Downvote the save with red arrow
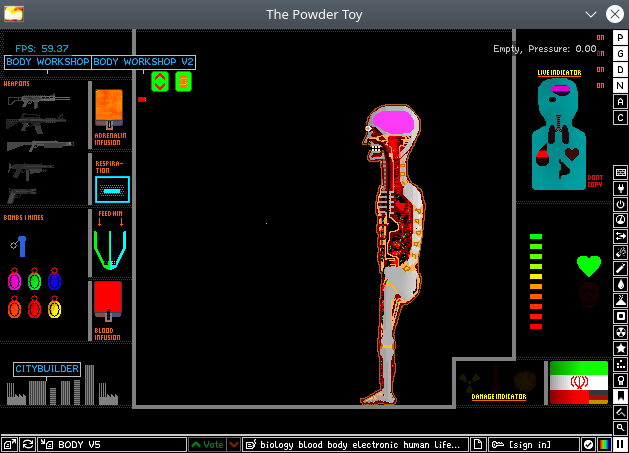The image size is (629, 453). click(x=234, y=445)
